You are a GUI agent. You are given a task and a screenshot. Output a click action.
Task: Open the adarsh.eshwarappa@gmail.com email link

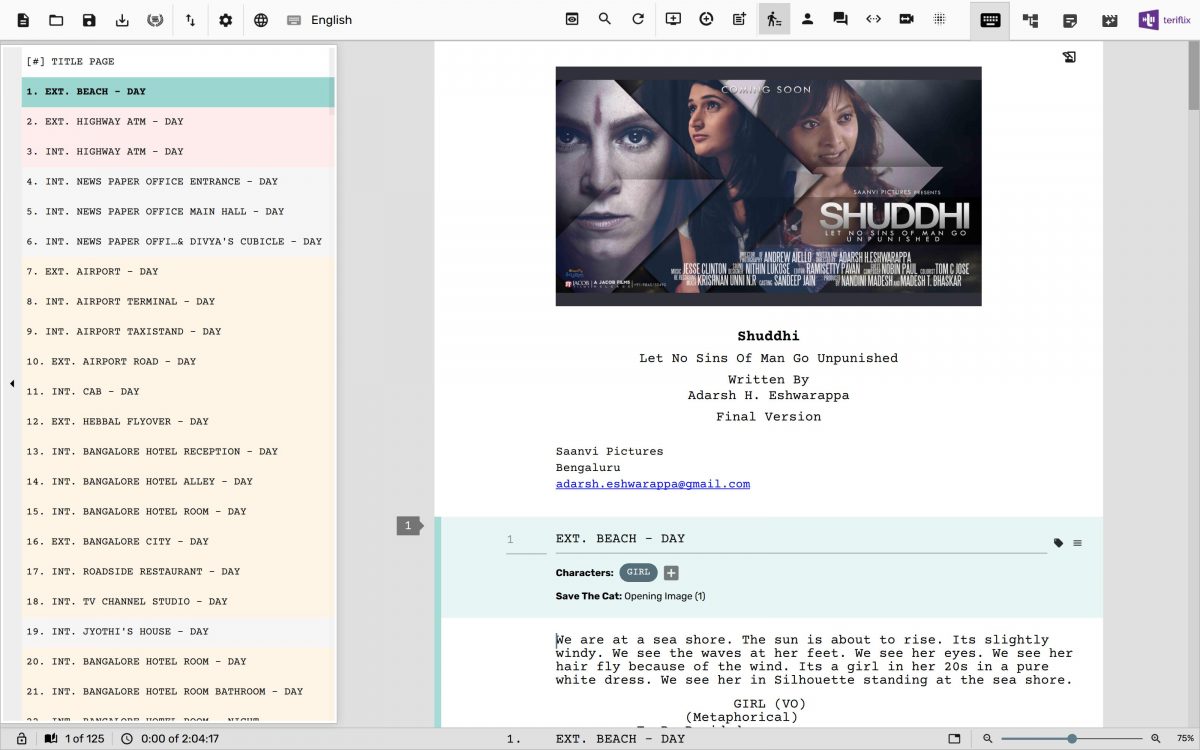(x=652, y=484)
